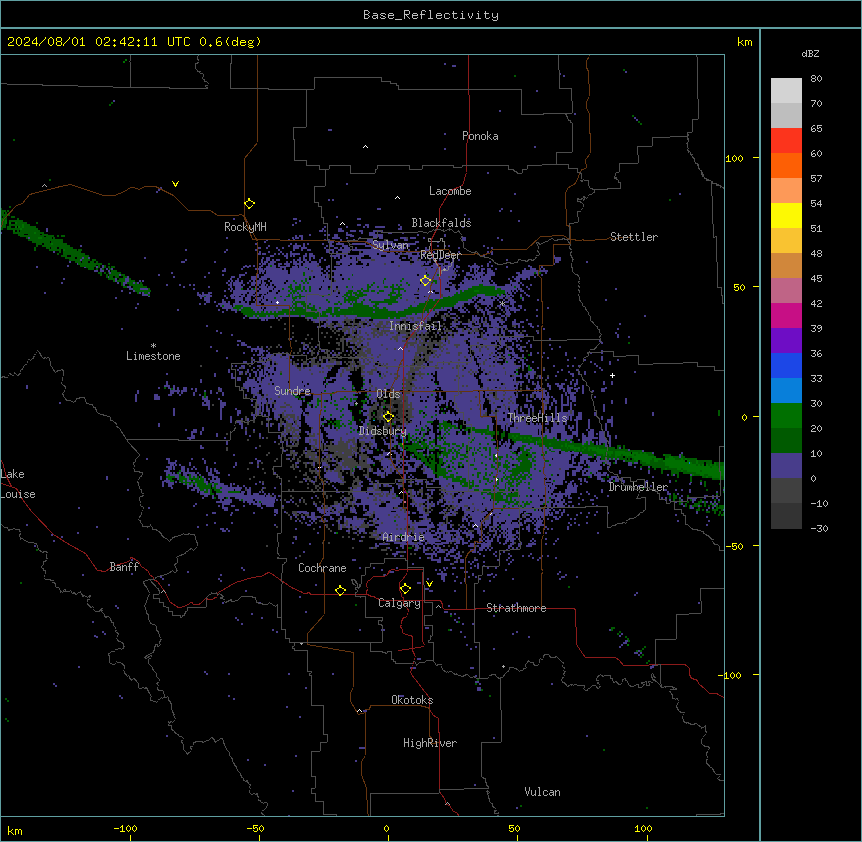Viewport: 862px width, 842px height.
Task: Select the bright green 20-30 dBZ legend swatch
Action: coord(786,416)
